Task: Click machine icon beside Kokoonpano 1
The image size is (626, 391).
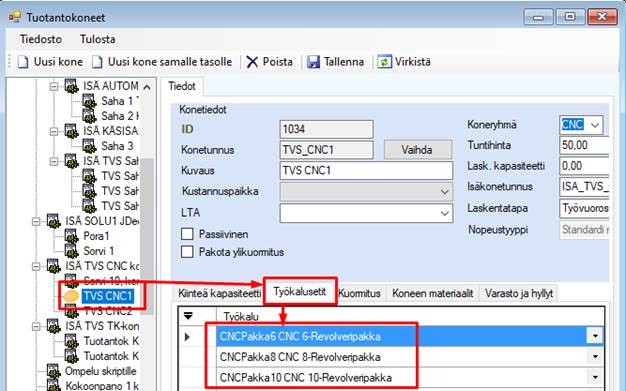Action: point(53,386)
